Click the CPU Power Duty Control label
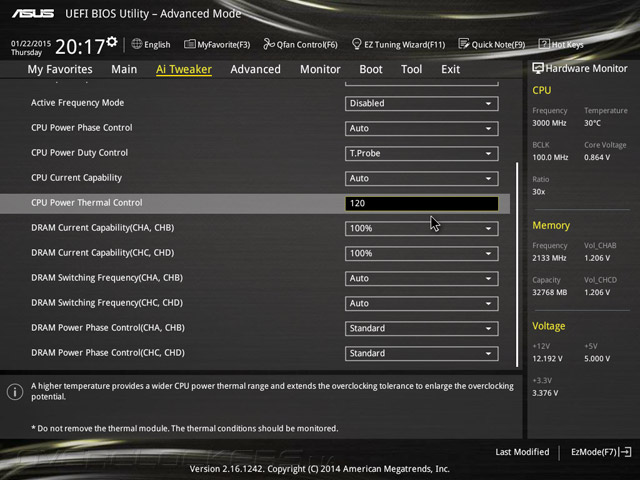640x480 pixels. pos(79,153)
